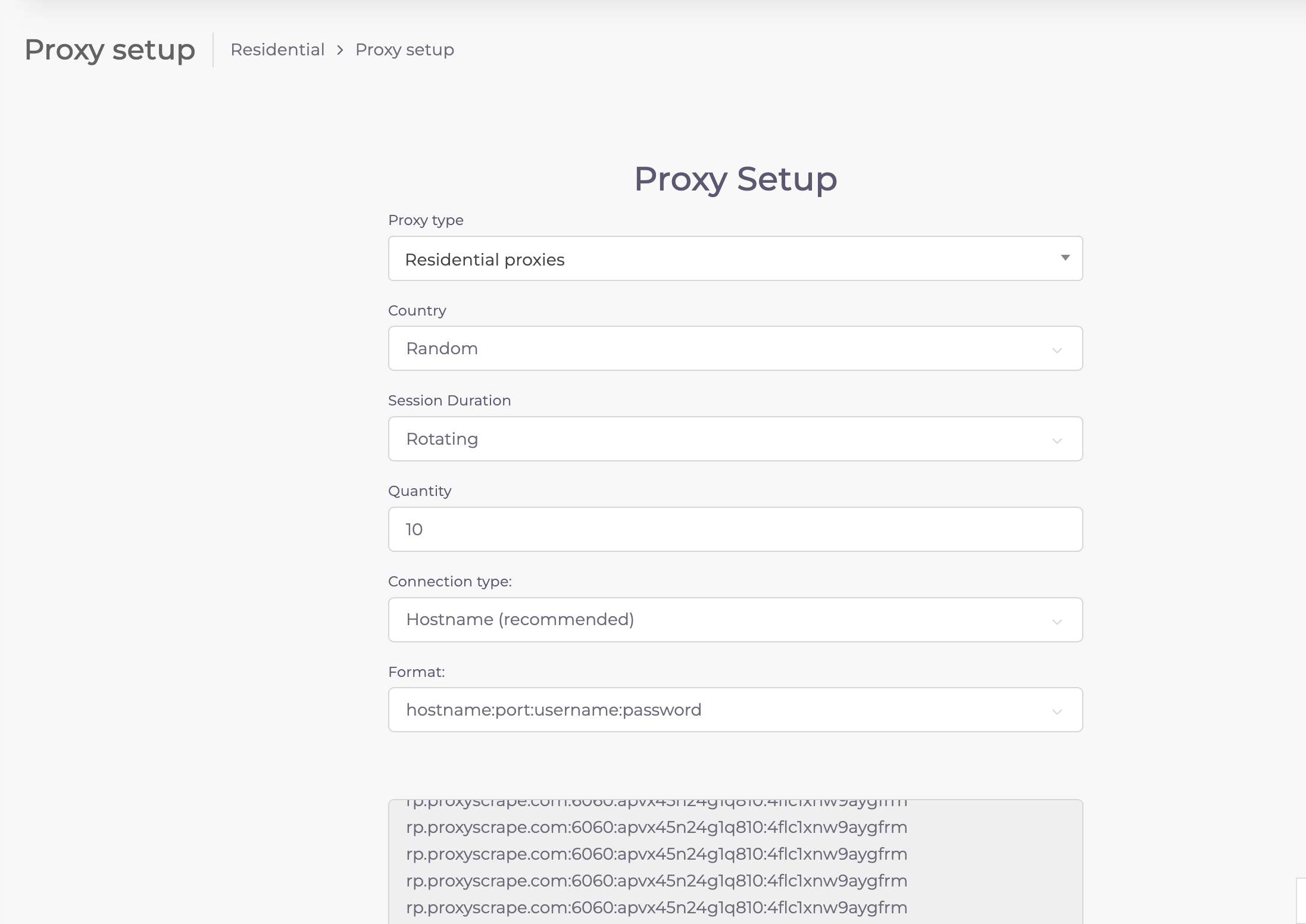Expand the Country dropdown showing Random
This screenshot has height=924, width=1306.
click(735, 349)
